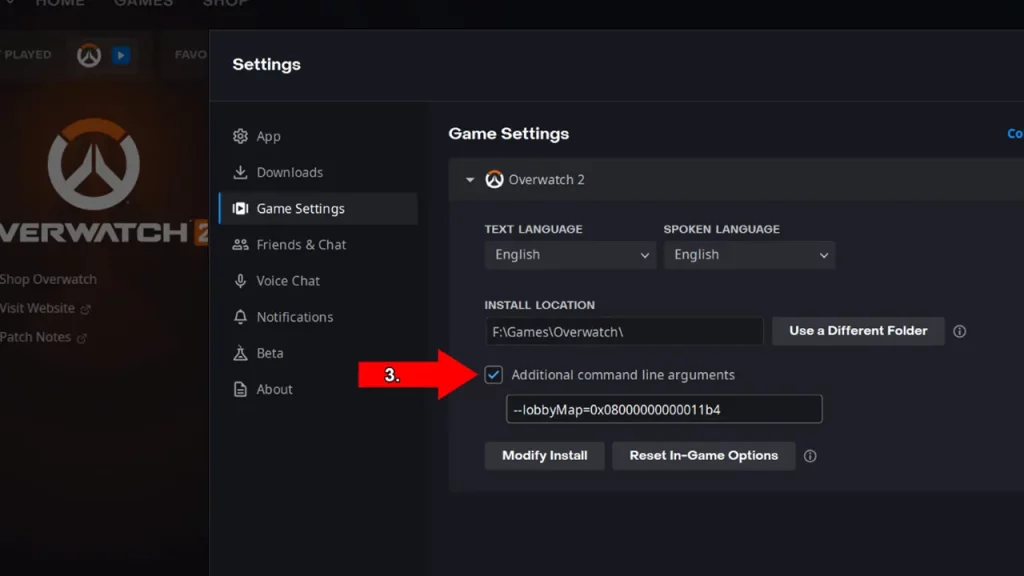Collapse the Overwatch 2 settings section
This screenshot has width=1024, height=576.
[470, 180]
